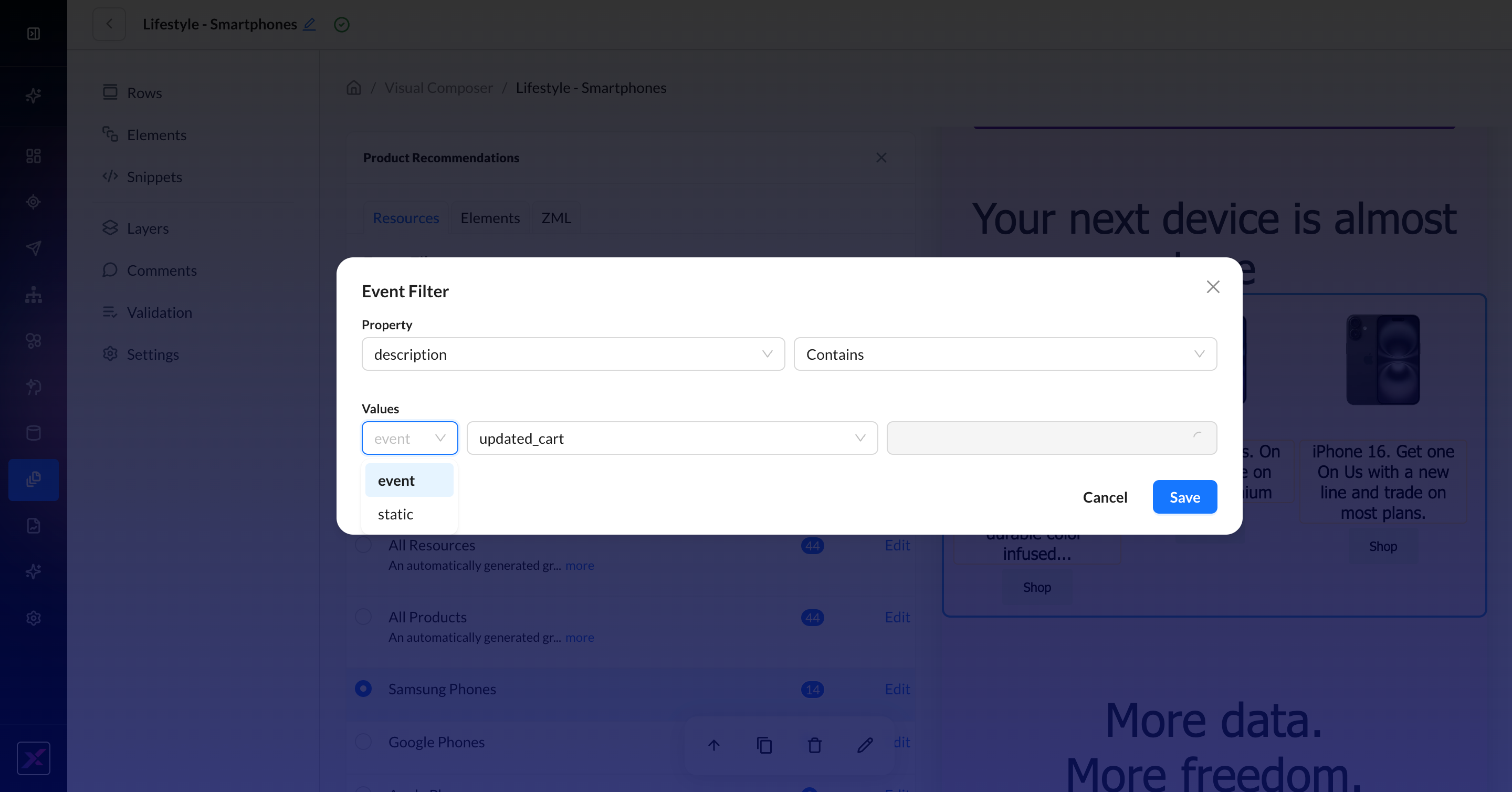Open the description property dropdown
1512x792 pixels.
573,354
